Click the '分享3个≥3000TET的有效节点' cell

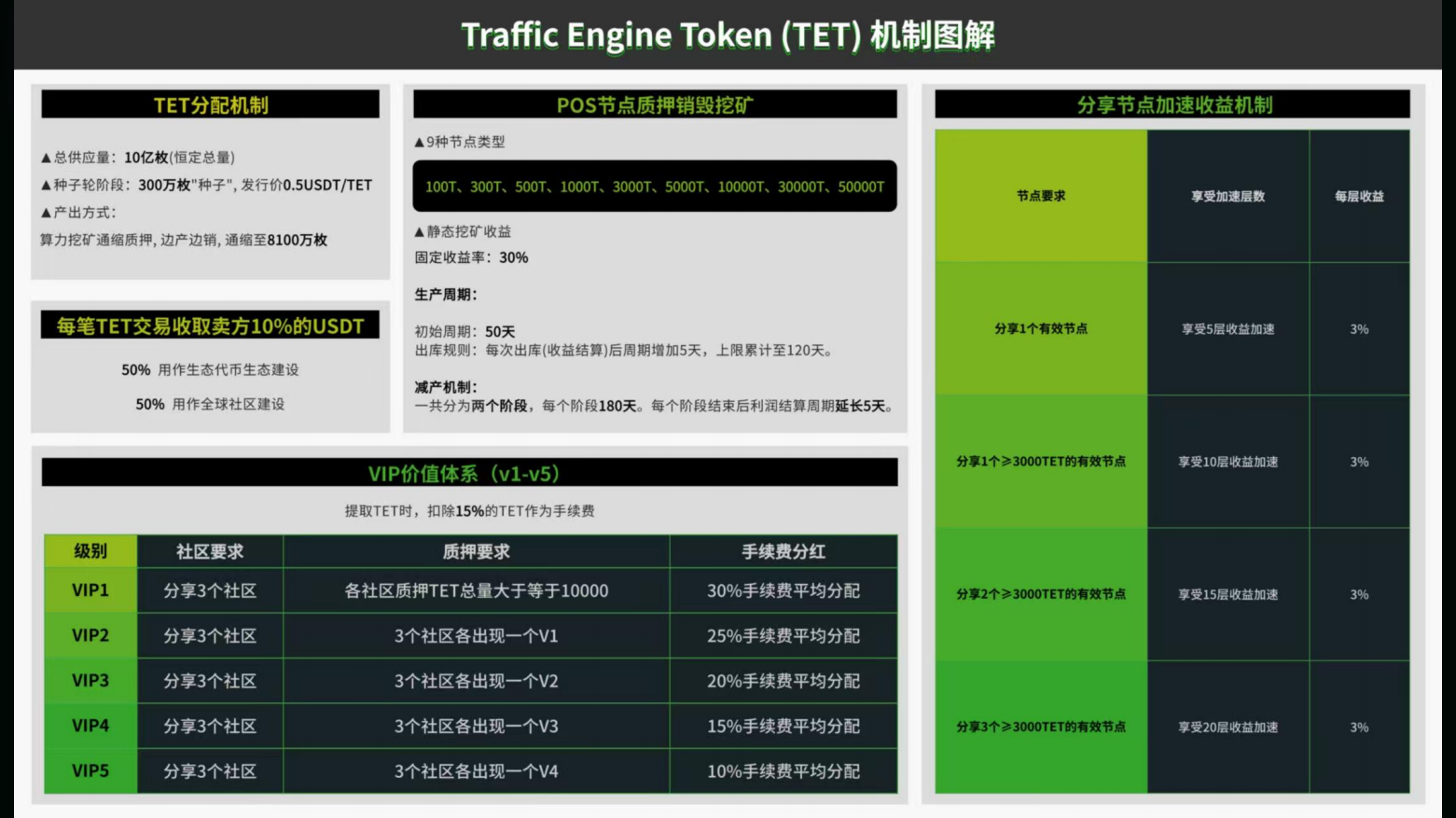tap(1041, 727)
